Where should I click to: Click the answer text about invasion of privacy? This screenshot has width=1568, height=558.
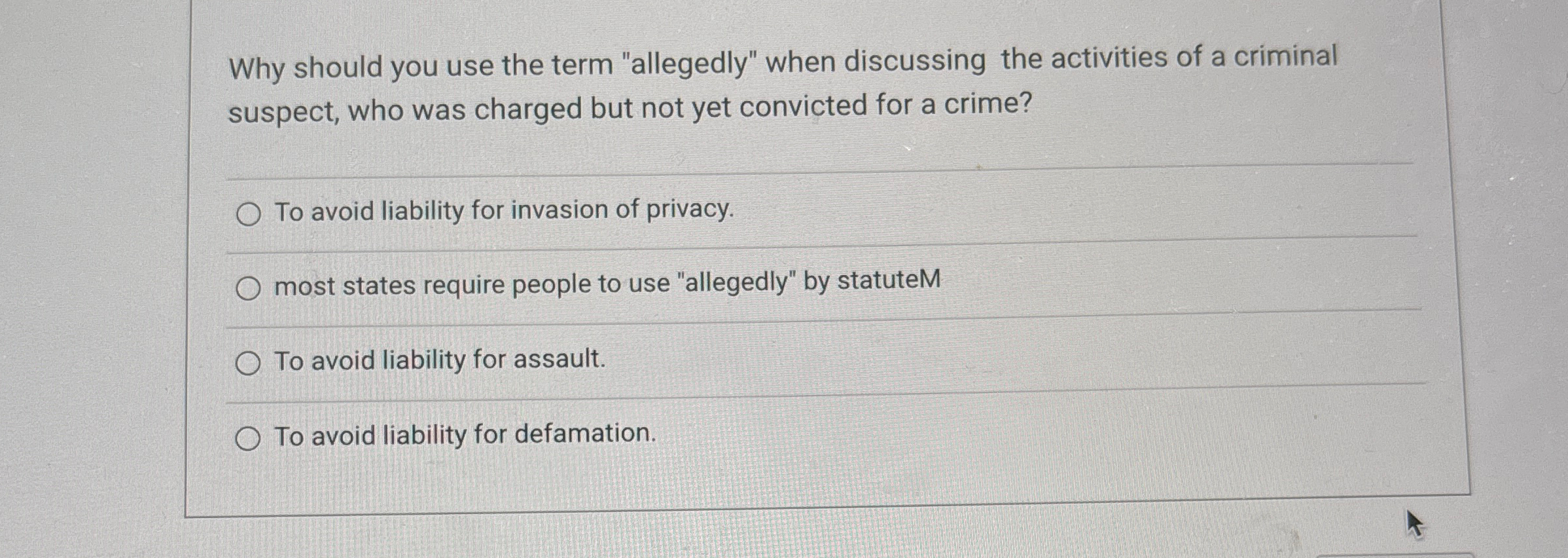(504, 210)
